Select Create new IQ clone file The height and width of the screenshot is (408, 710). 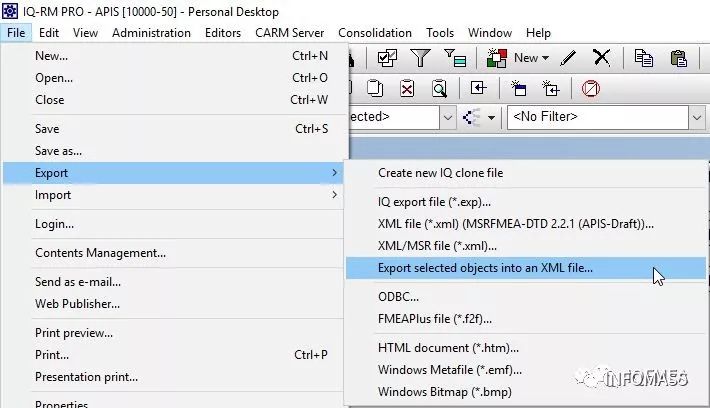[526, 173]
